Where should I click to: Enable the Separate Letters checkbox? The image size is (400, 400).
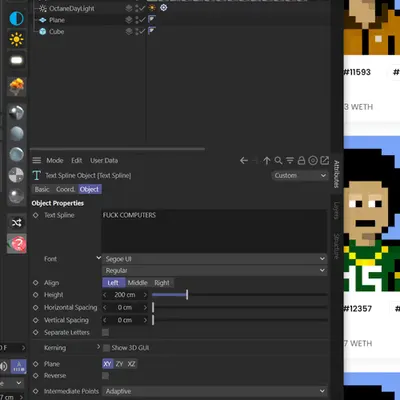click(105, 332)
